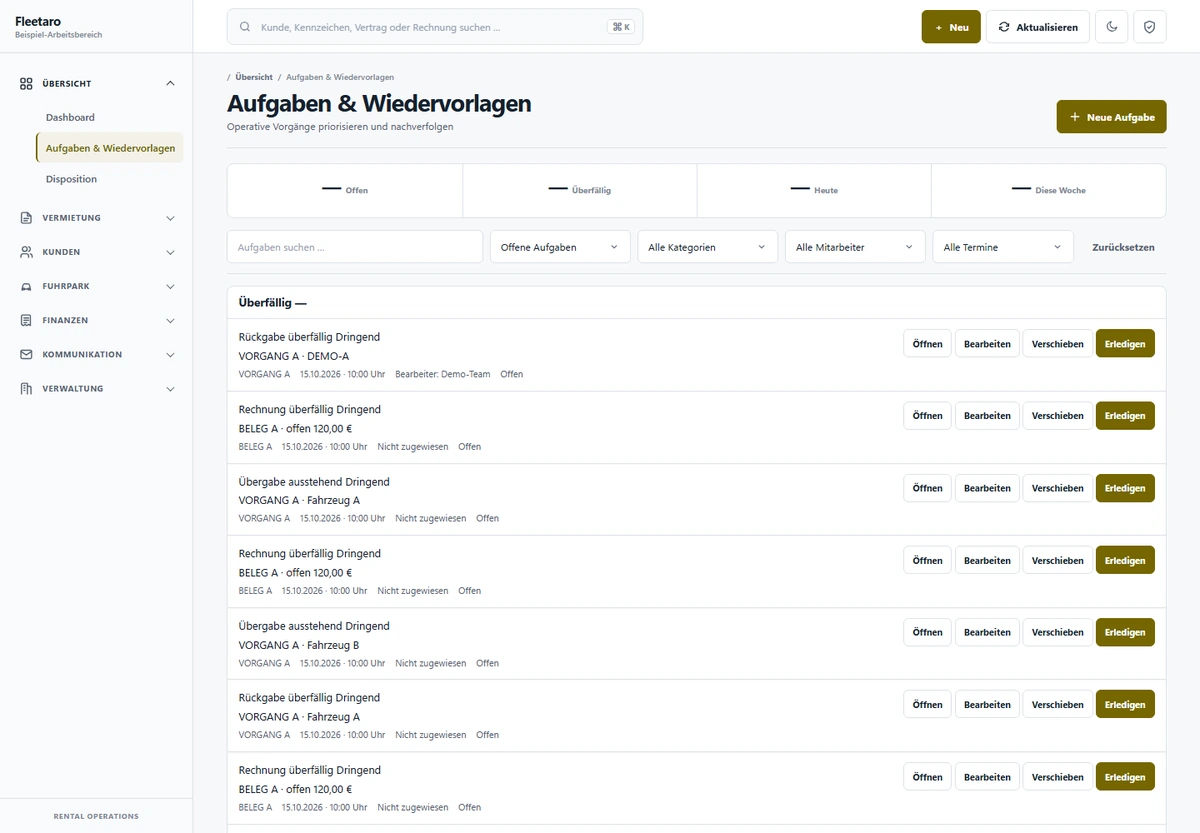The height and width of the screenshot is (833, 1200).
Task: Focus the Aufgaben suchen field
Action: [355, 247]
